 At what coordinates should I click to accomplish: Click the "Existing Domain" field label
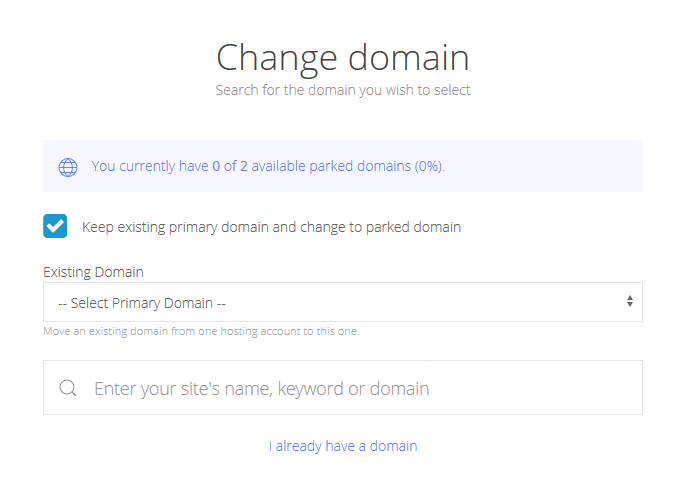click(93, 272)
